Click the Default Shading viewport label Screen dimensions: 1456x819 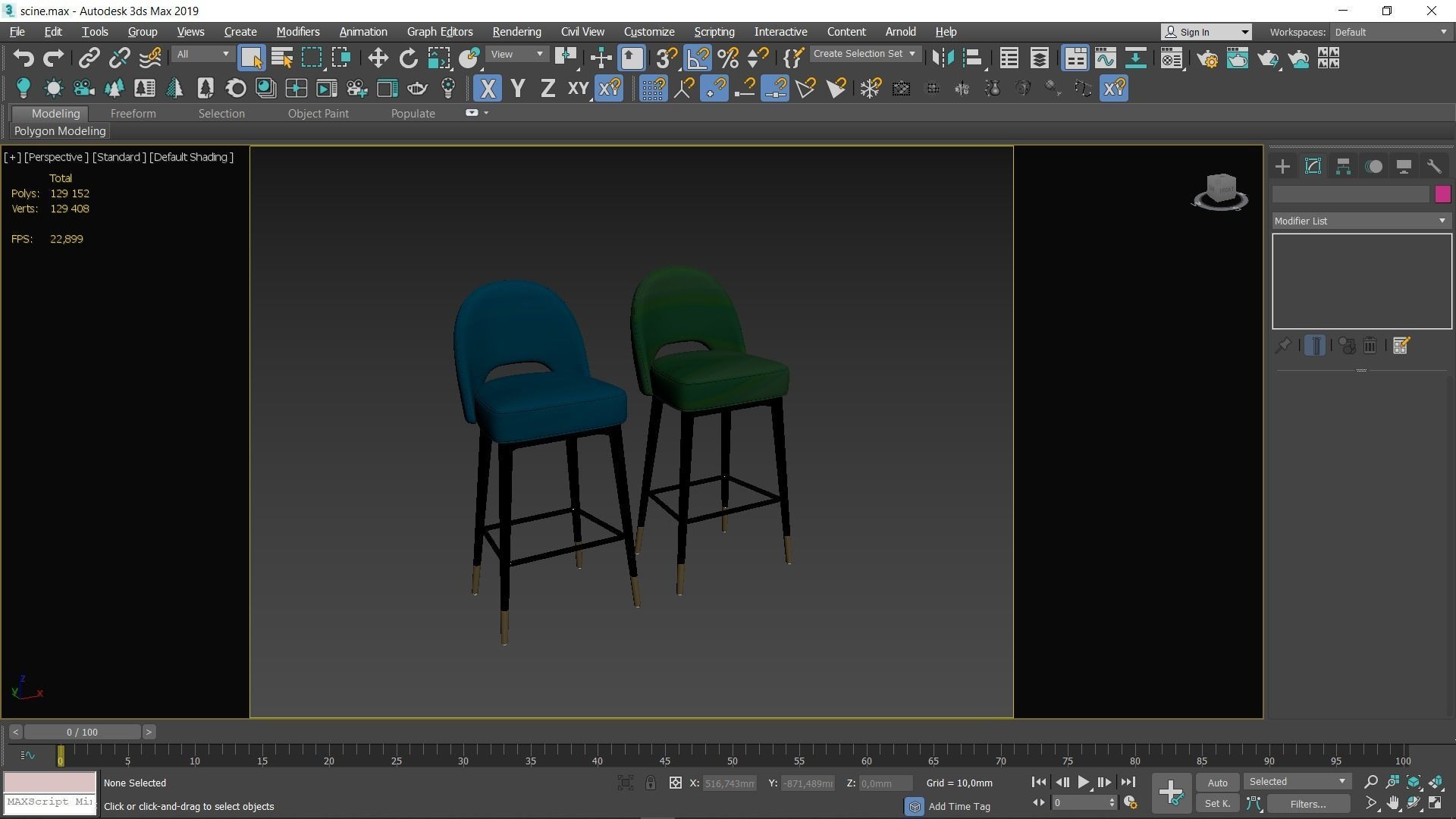(x=191, y=157)
